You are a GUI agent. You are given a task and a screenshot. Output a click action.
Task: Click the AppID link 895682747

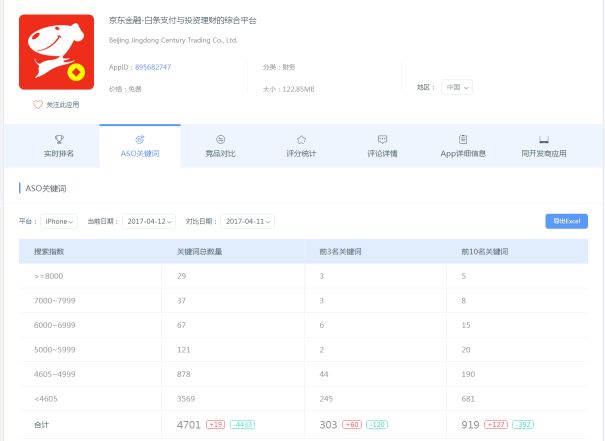click(x=153, y=67)
